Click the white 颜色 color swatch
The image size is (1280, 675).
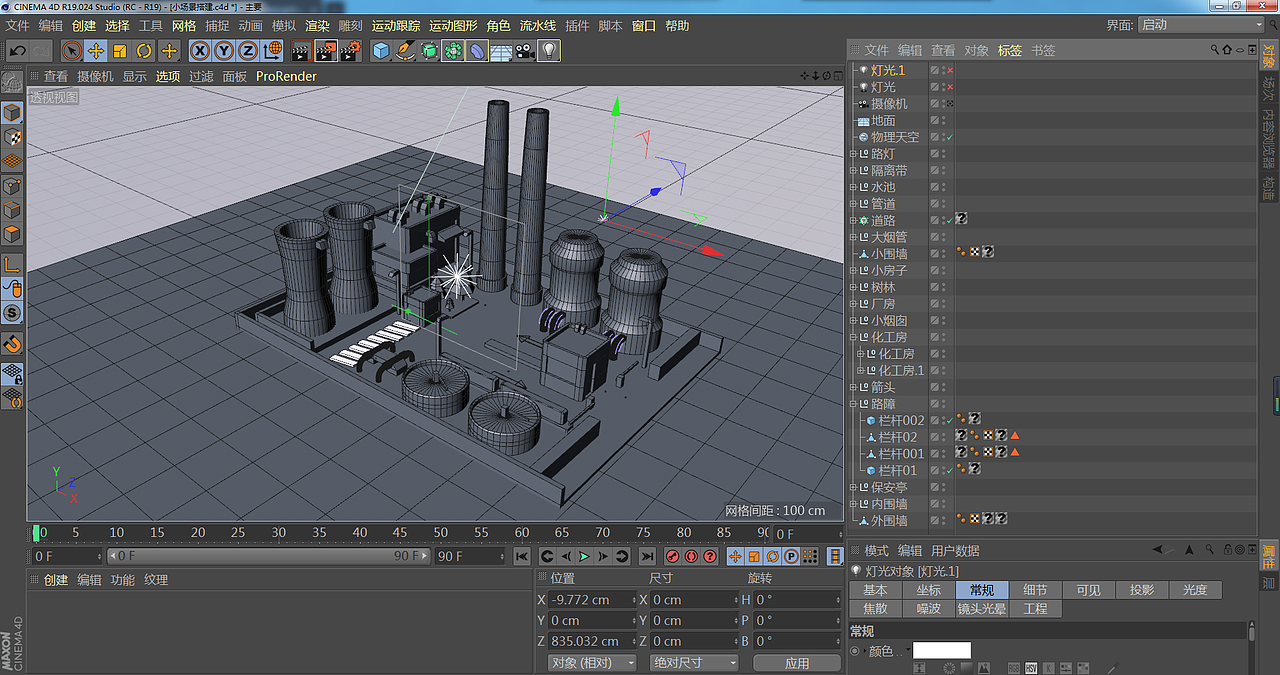[941, 650]
